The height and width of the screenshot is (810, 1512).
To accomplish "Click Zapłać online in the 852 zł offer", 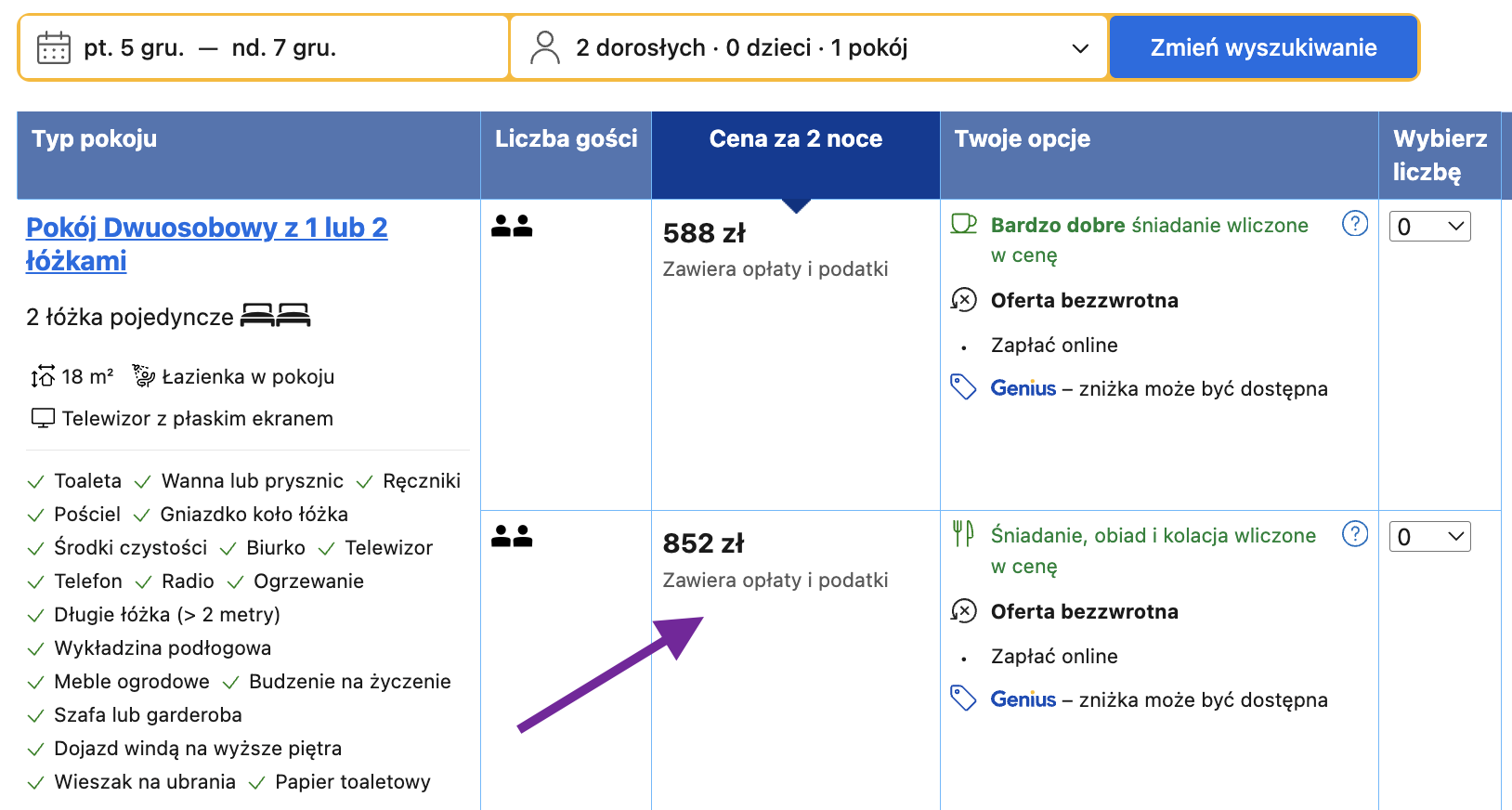I will pyautogui.click(x=1054, y=656).
